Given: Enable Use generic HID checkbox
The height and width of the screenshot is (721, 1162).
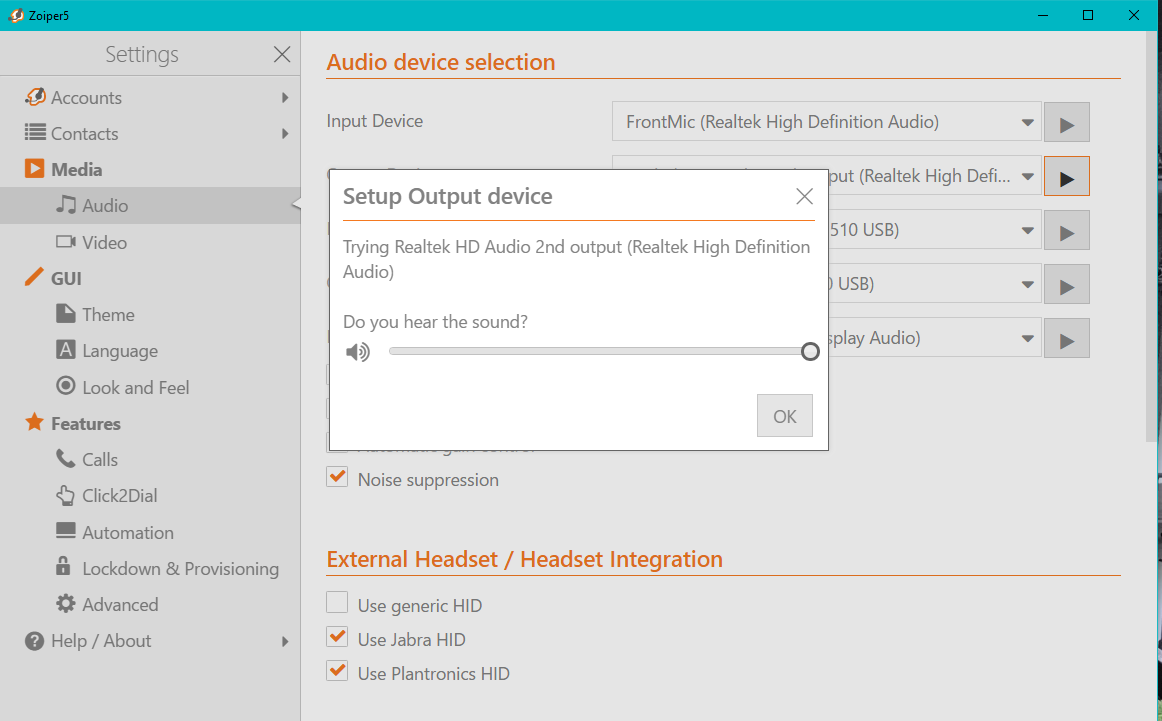Looking at the screenshot, I should [338, 603].
